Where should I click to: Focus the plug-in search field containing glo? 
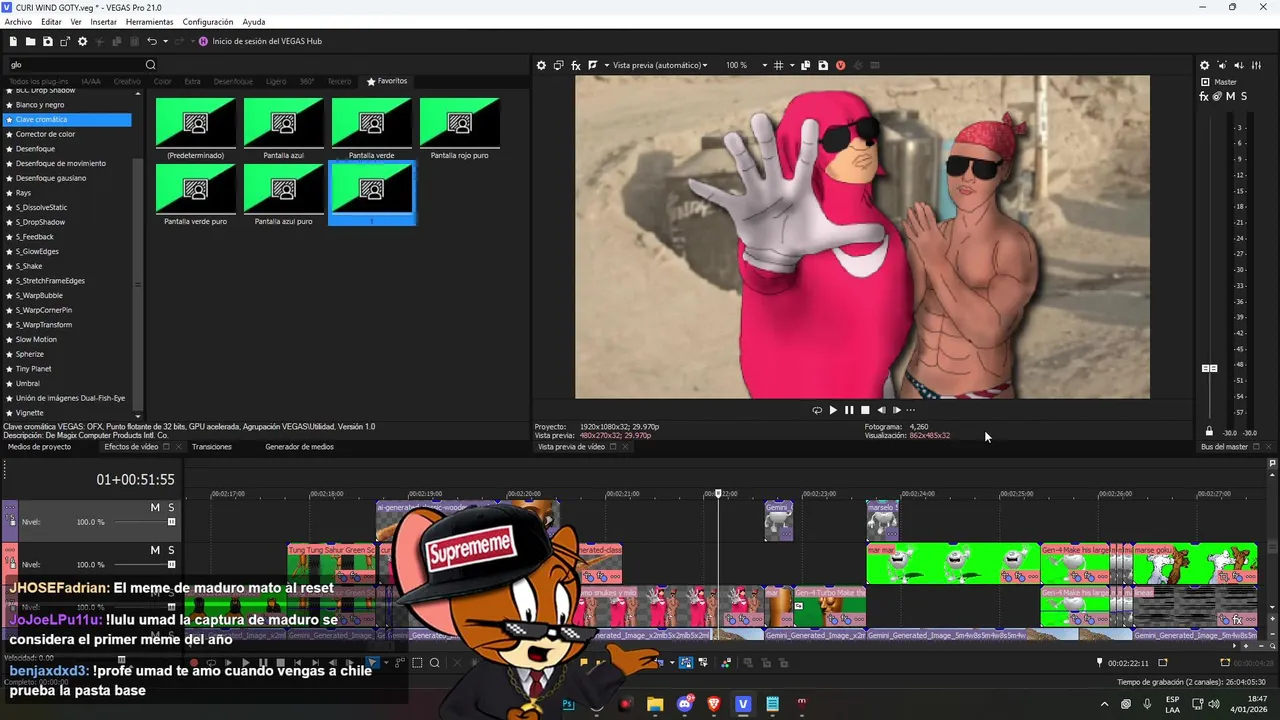pos(75,65)
